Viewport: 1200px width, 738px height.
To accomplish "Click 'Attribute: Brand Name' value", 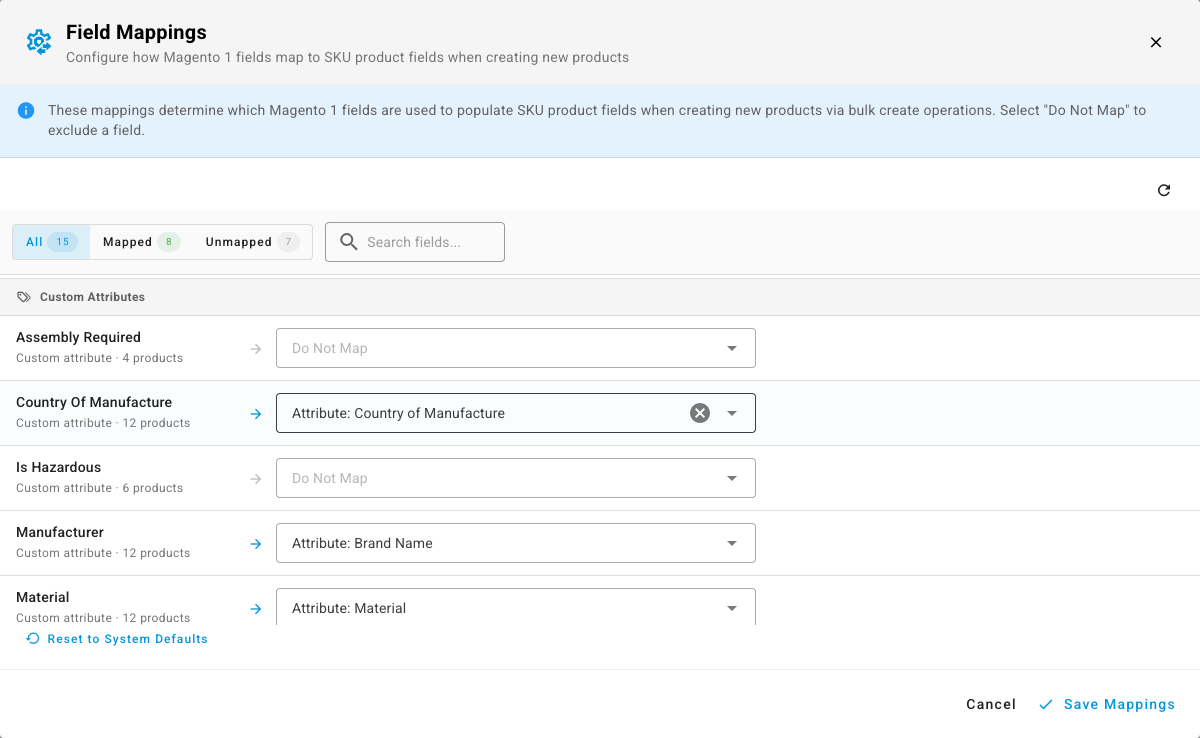I will click(x=362, y=543).
